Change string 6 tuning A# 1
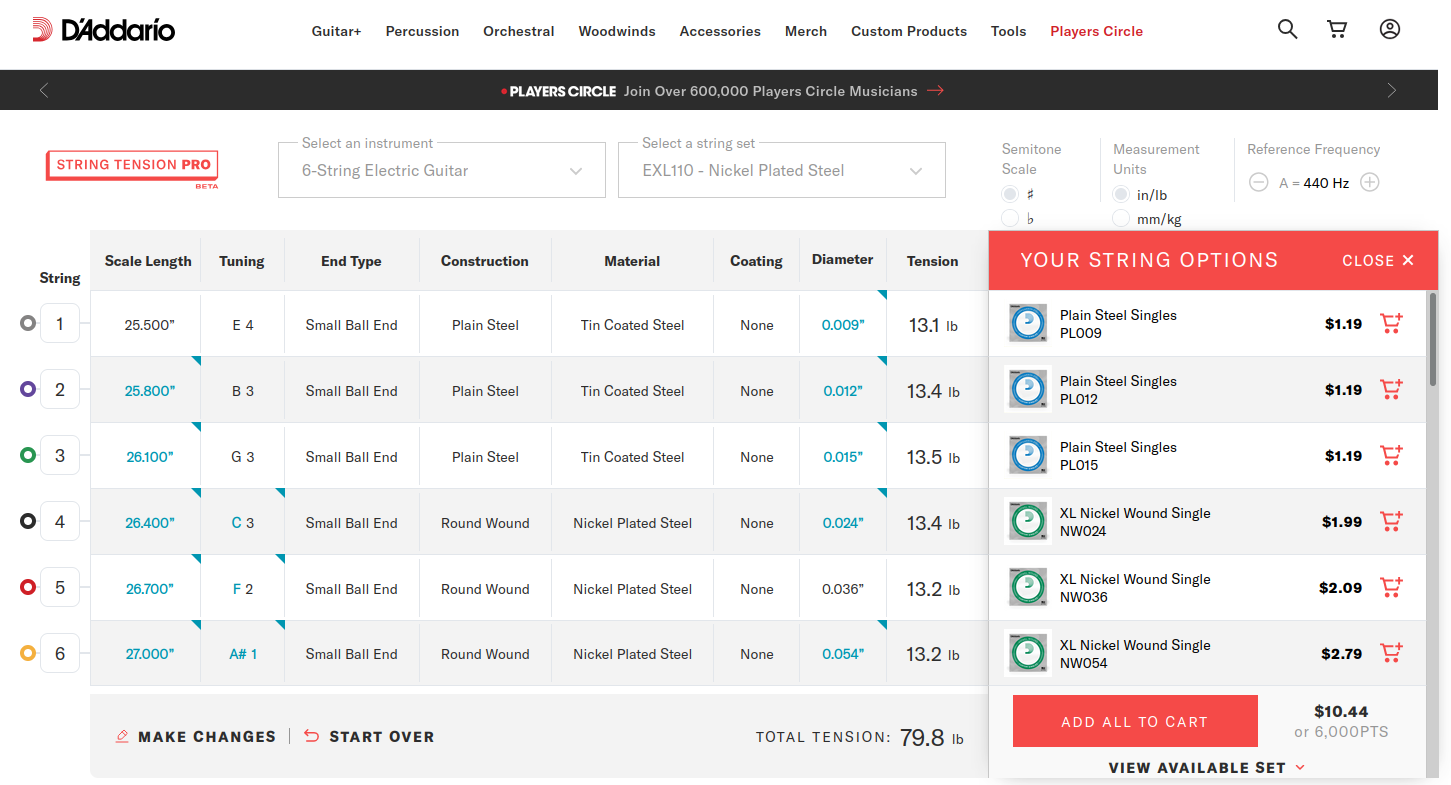This screenshot has width=1451, height=785. pyautogui.click(x=243, y=654)
